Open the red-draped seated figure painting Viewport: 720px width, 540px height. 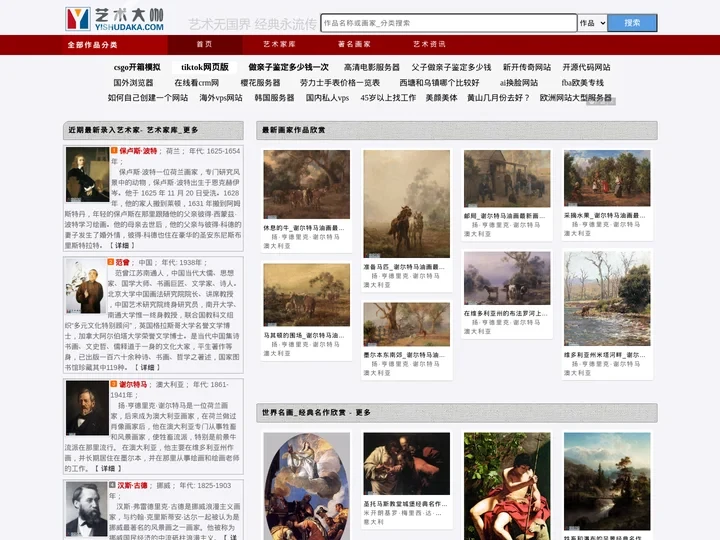click(507, 486)
